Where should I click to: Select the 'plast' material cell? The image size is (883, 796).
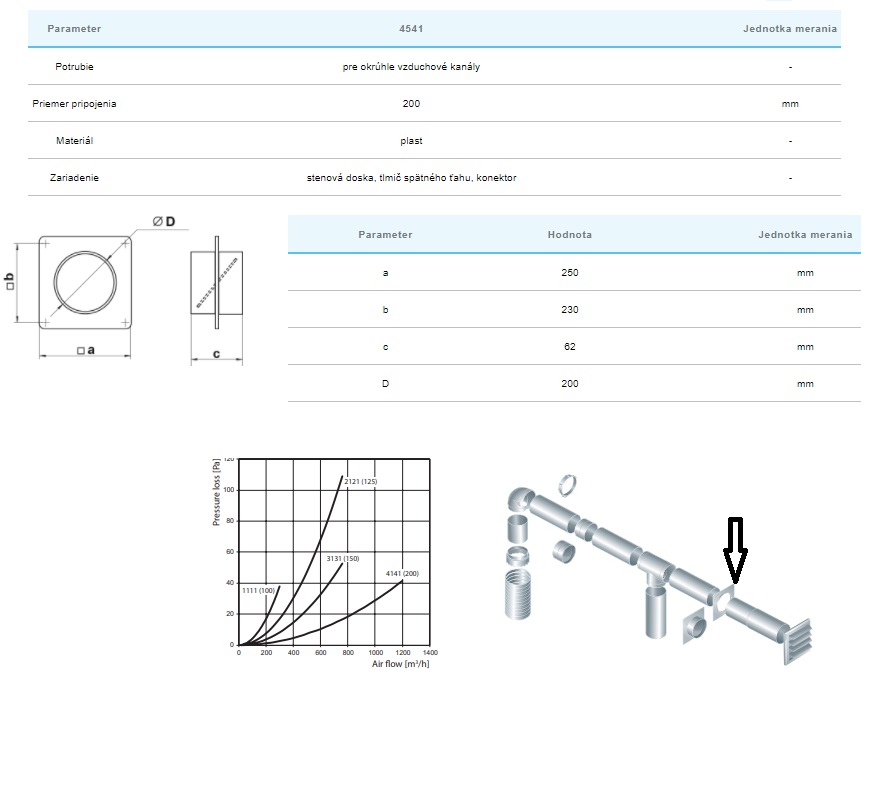point(411,141)
